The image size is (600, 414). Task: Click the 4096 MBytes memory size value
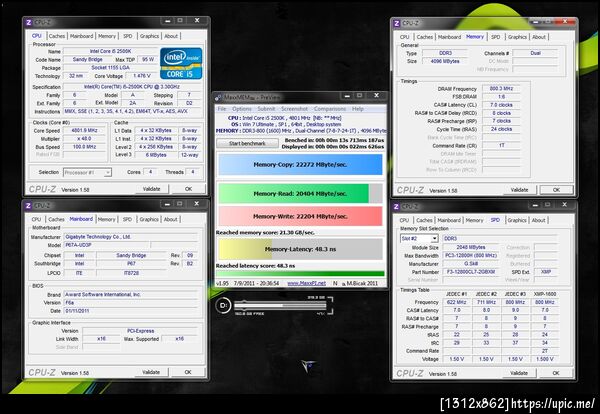coord(445,61)
